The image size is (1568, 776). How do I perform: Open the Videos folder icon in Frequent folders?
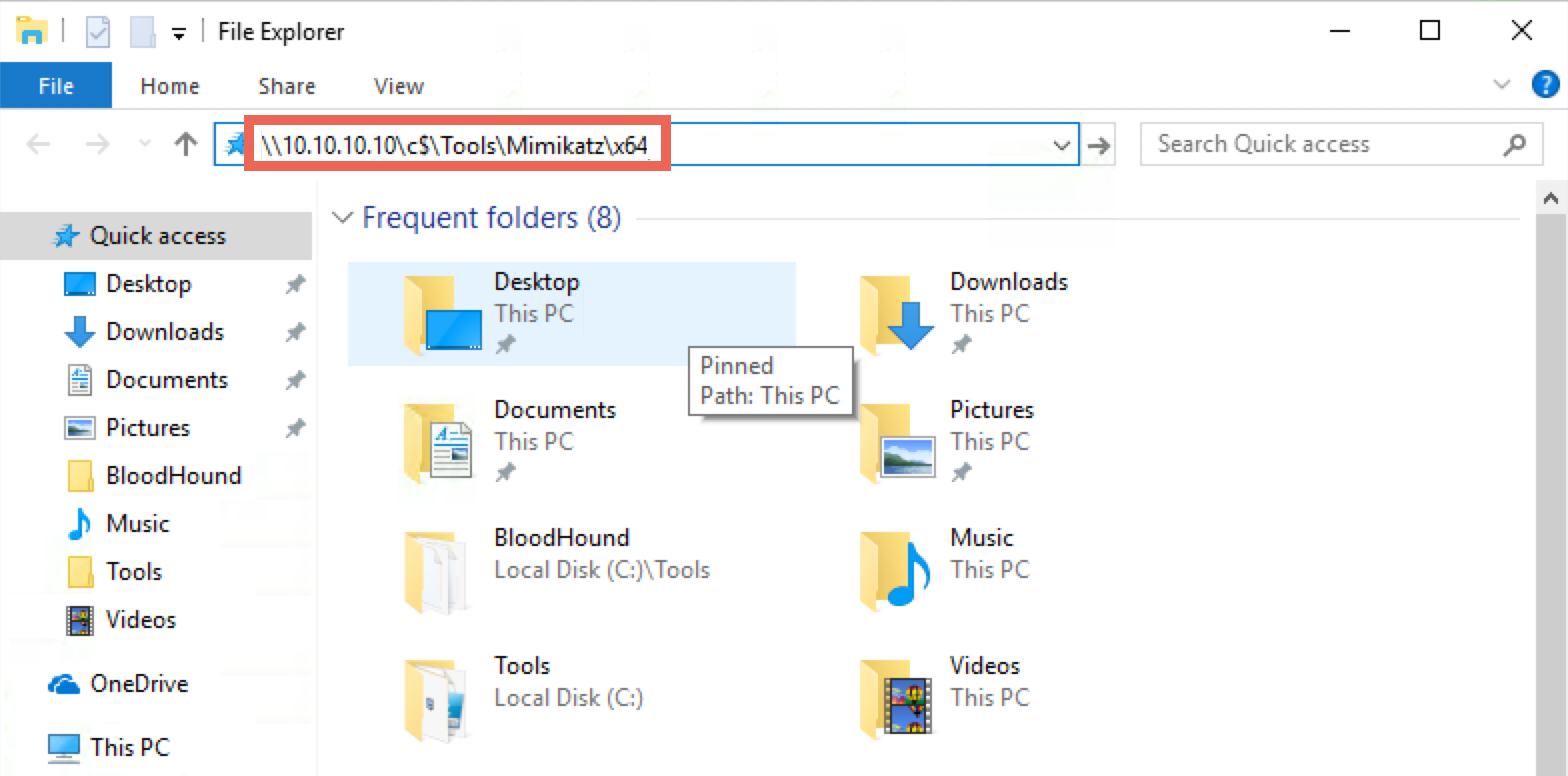[x=896, y=697]
